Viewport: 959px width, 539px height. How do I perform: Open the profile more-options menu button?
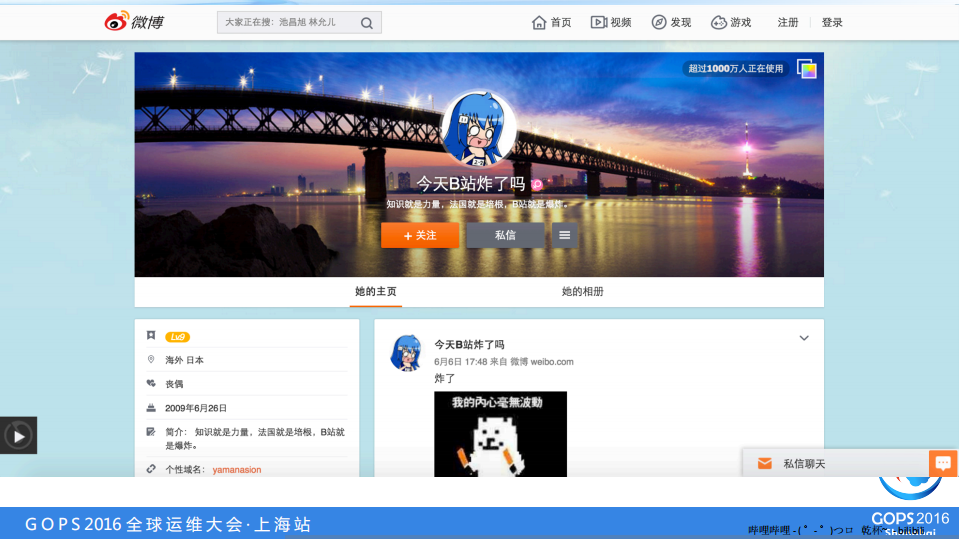pyautogui.click(x=564, y=235)
